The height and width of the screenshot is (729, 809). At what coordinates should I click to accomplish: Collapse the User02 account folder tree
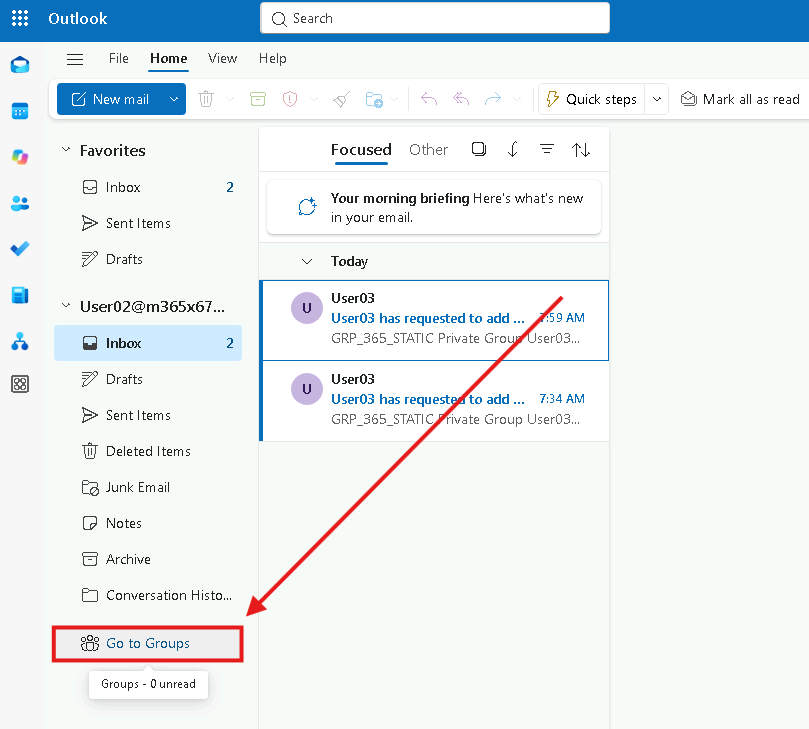[x=66, y=306]
